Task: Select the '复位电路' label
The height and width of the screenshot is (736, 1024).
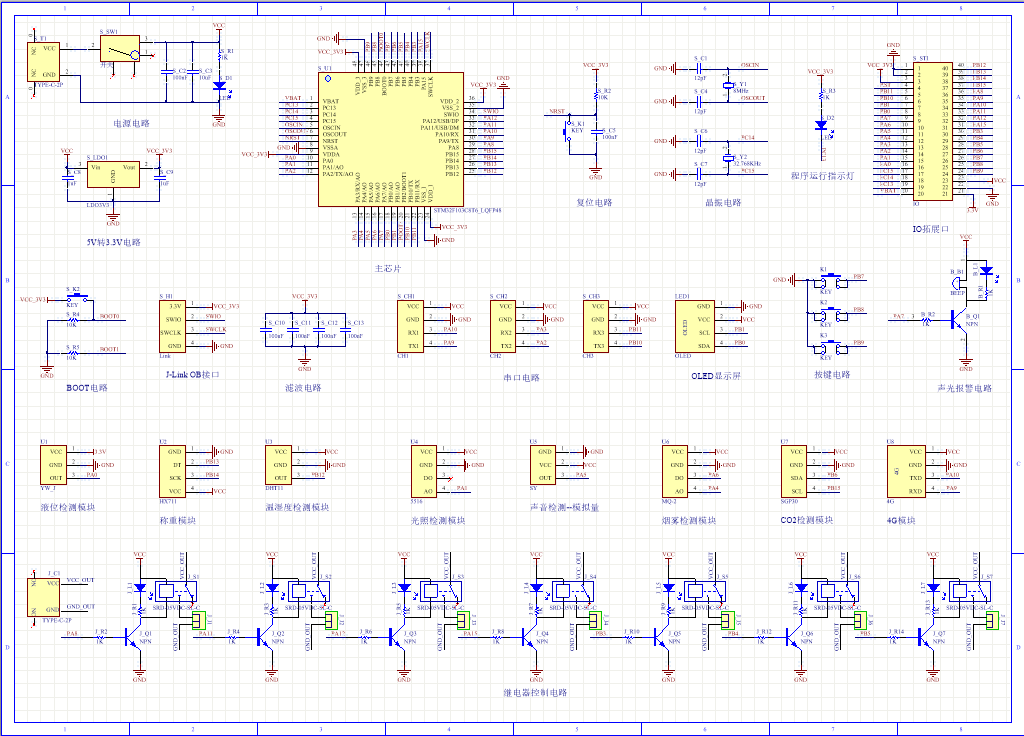Action: [594, 202]
